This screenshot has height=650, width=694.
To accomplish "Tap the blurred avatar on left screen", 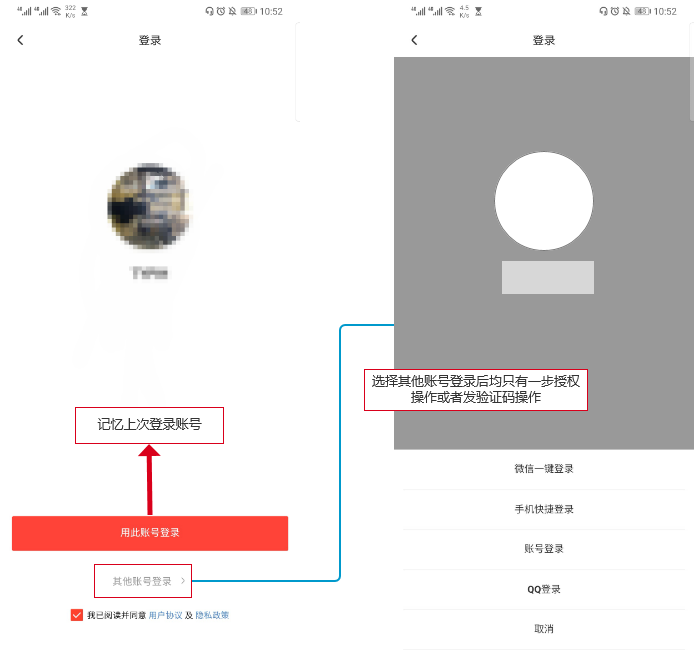I will (x=149, y=206).
